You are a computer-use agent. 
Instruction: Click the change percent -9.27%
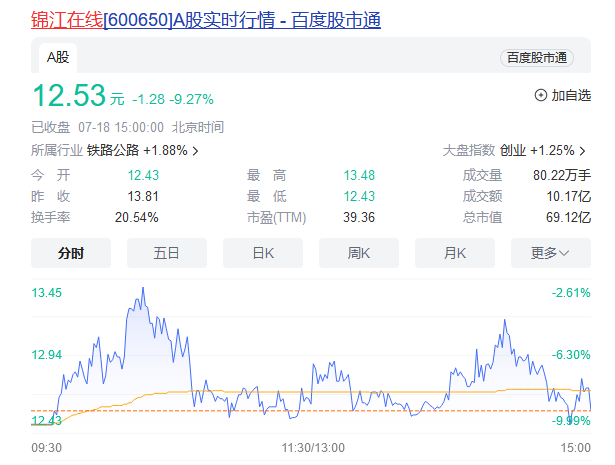point(191,99)
